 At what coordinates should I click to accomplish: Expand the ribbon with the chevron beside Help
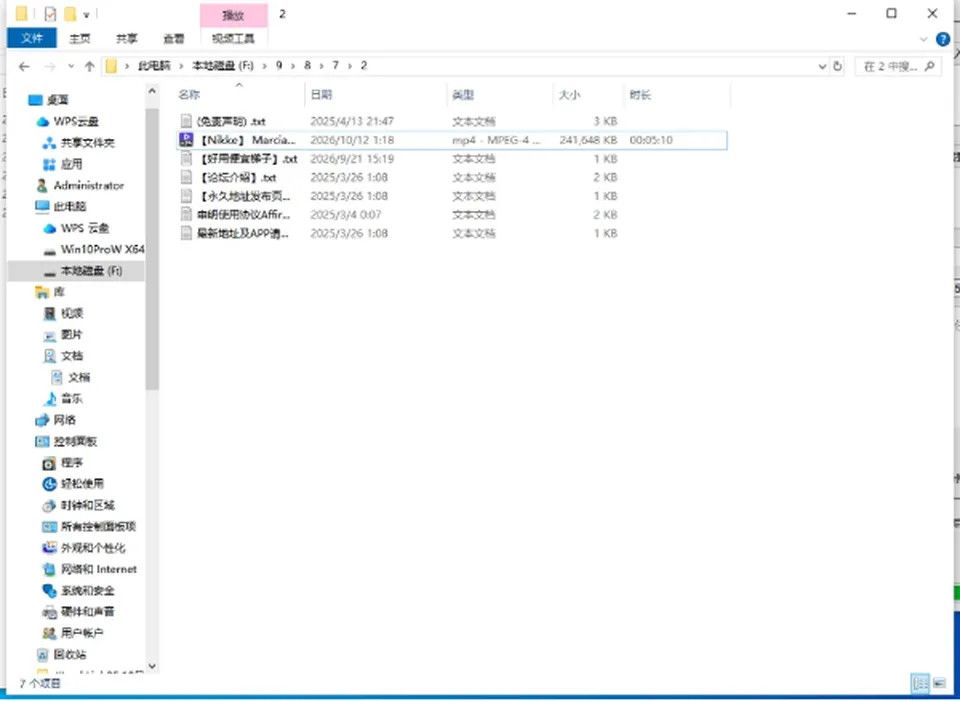[924, 39]
